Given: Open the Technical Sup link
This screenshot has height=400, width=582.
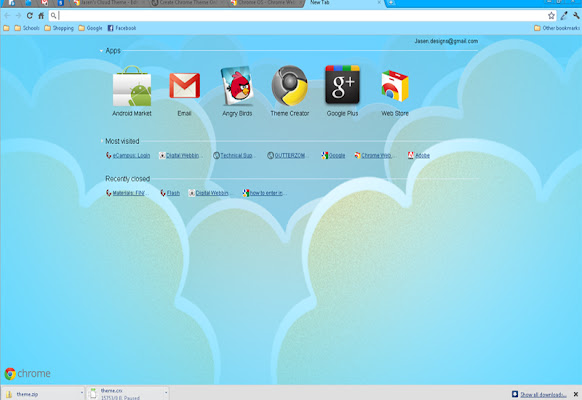Looking at the screenshot, I should [234, 155].
